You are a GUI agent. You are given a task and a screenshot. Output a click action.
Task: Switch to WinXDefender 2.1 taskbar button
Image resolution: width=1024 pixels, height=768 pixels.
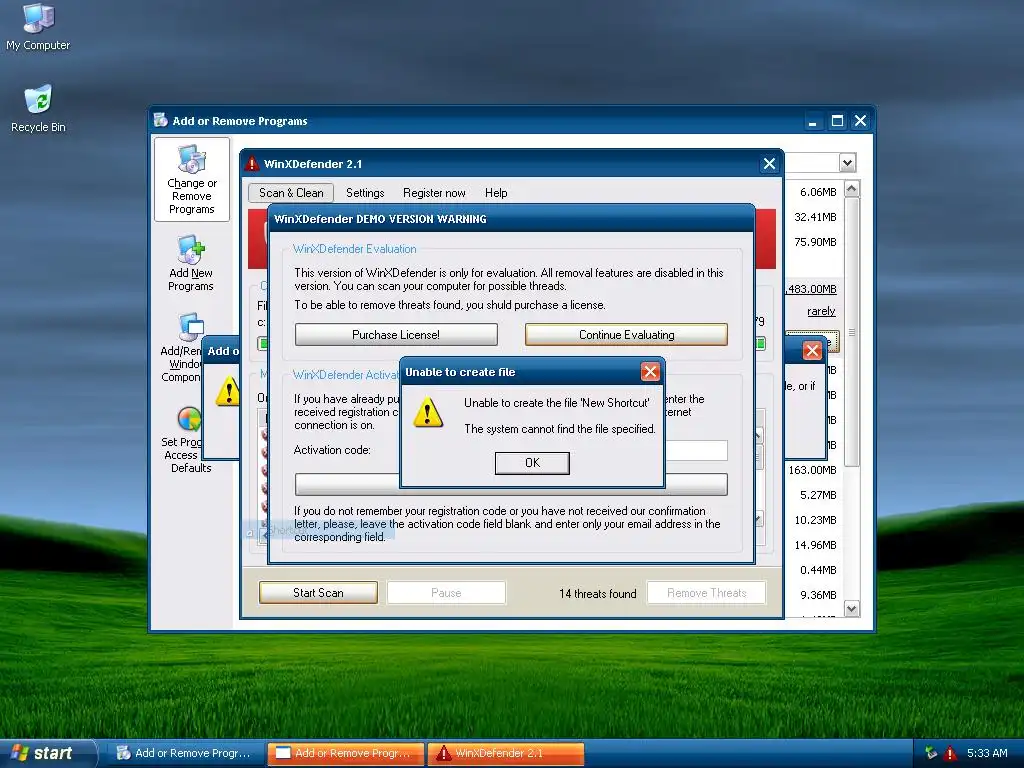506,753
